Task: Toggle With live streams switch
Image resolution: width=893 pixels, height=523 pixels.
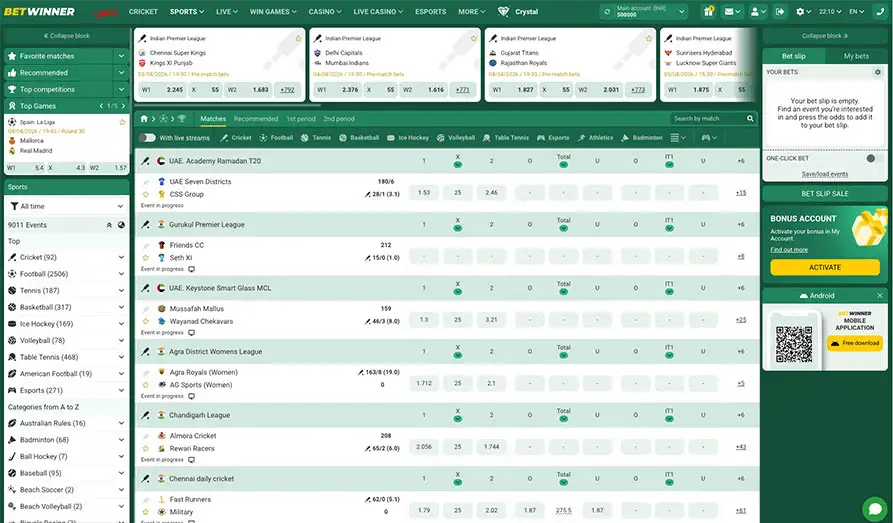Action: 147,137
